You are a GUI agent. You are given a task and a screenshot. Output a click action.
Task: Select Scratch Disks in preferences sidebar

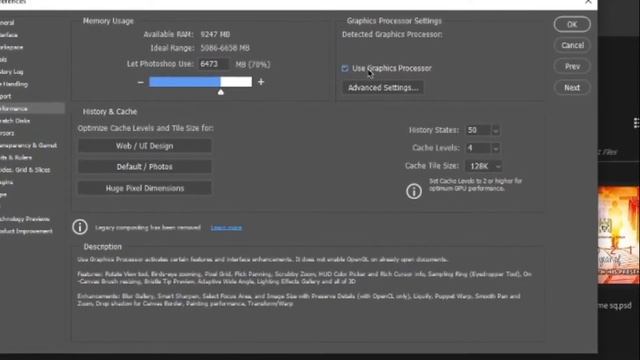(x=15, y=121)
